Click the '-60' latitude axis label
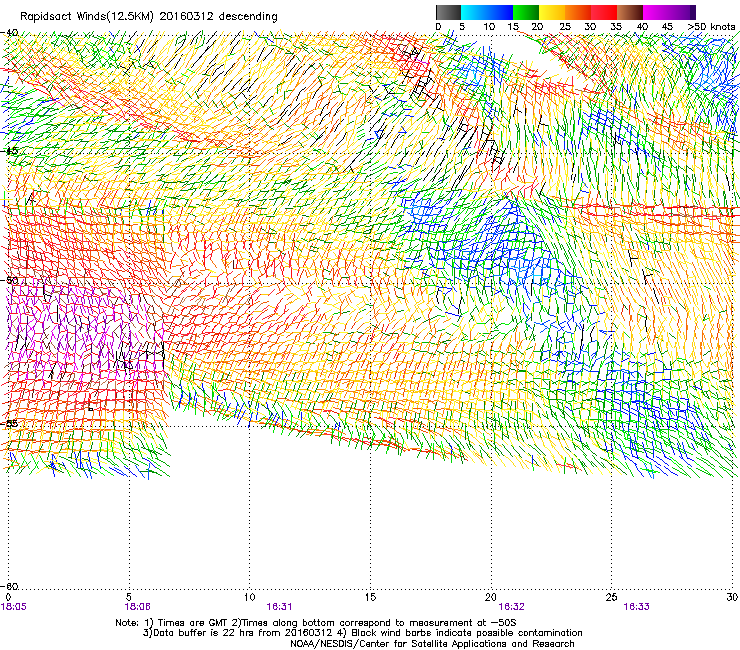The height and width of the screenshot is (650, 740). (9, 586)
